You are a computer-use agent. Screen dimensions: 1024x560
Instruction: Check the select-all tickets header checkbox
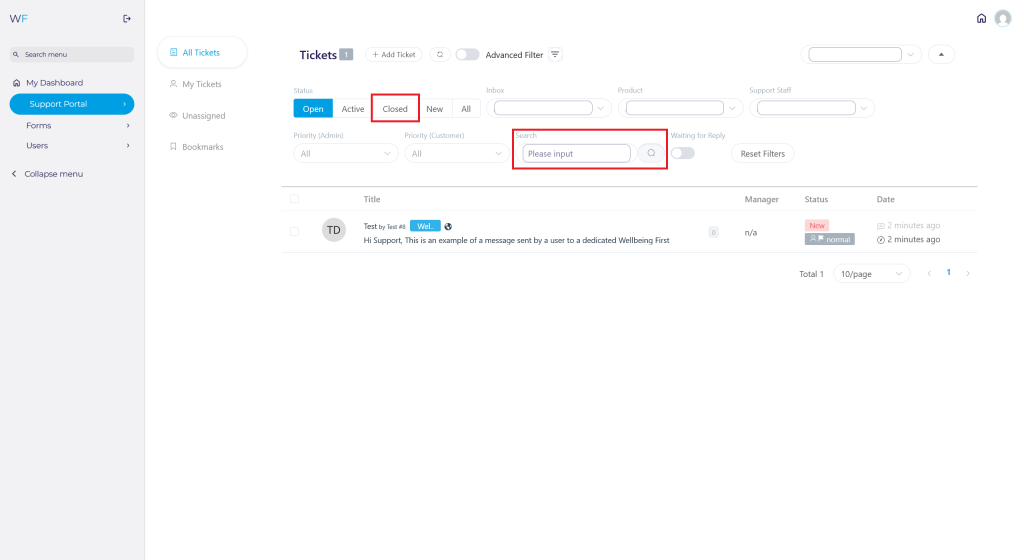[x=294, y=199]
